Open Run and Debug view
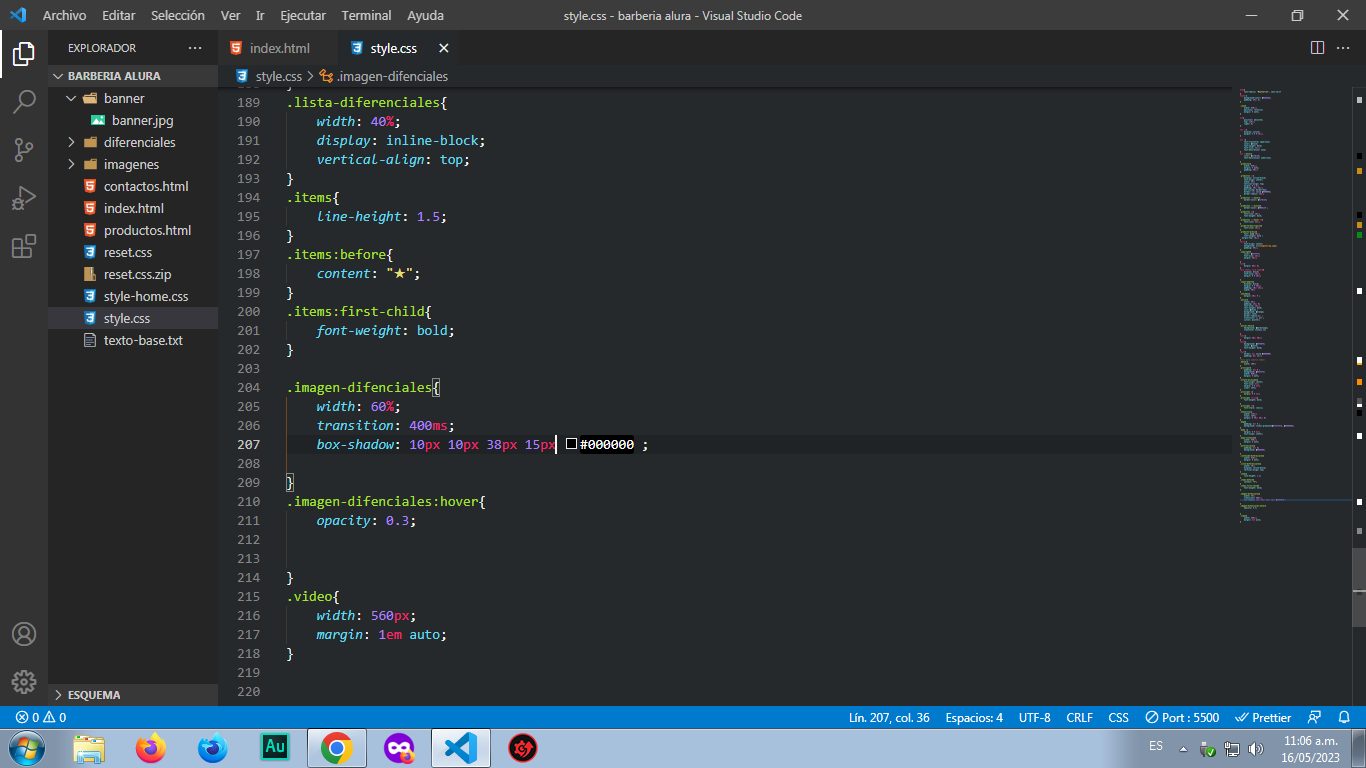Viewport: 1366px width, 768px height. click(24, 198)
